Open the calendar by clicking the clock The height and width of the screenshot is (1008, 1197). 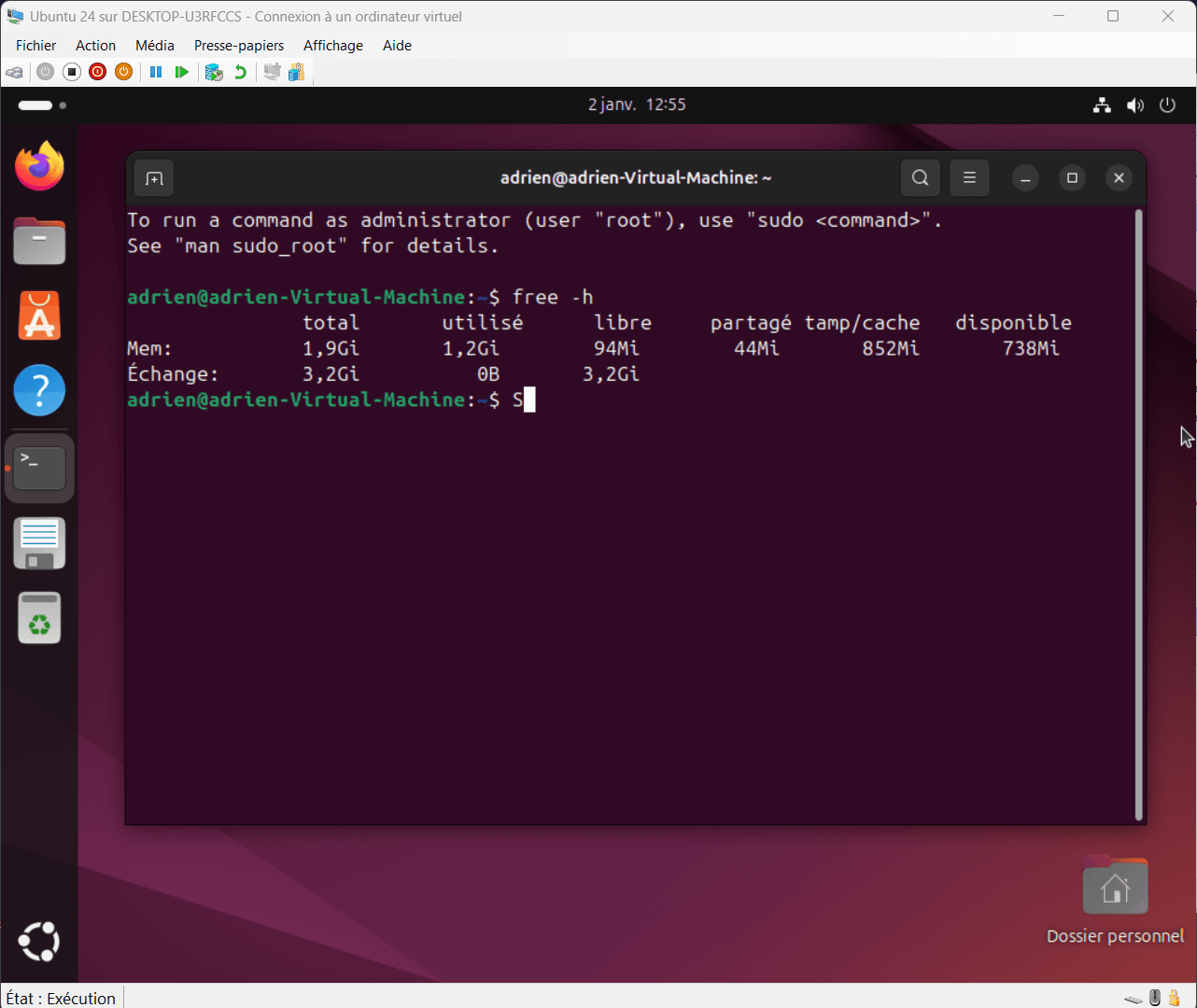tap(638, 105)
